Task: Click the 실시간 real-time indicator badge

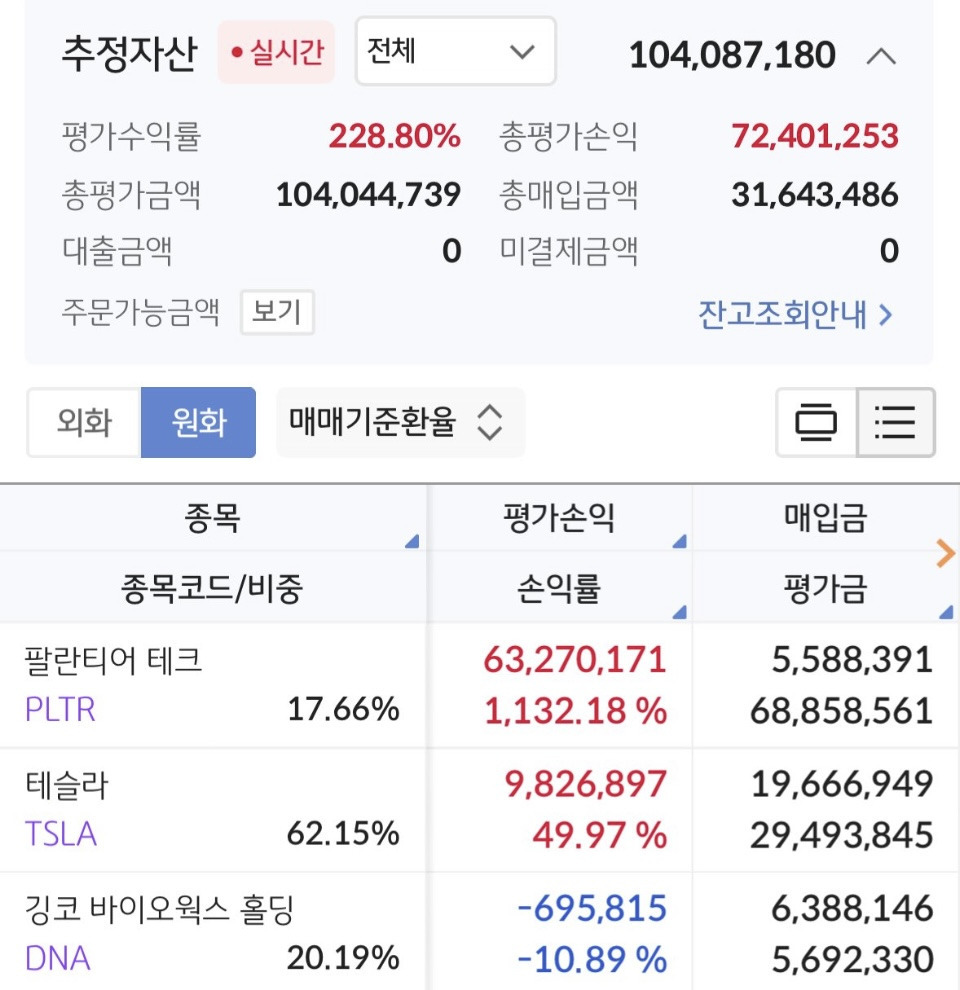Action: click(277, 51)
